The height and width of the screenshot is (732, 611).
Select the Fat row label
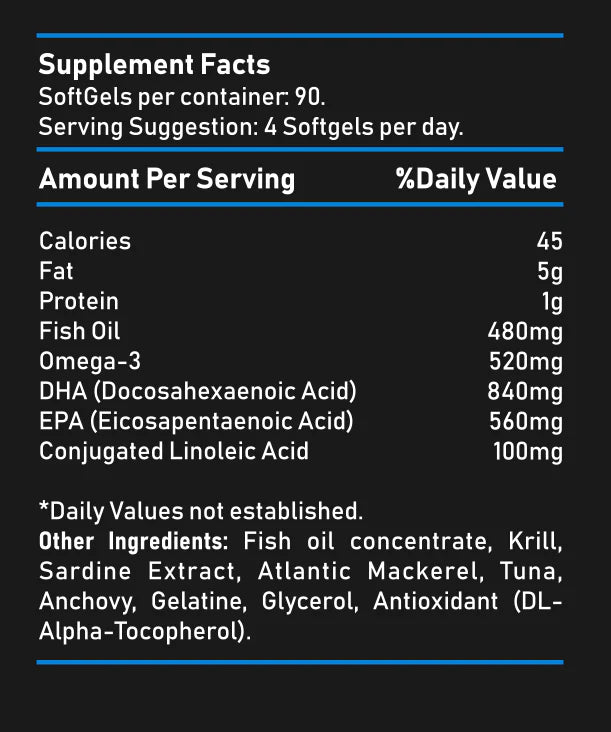point(56,271)
